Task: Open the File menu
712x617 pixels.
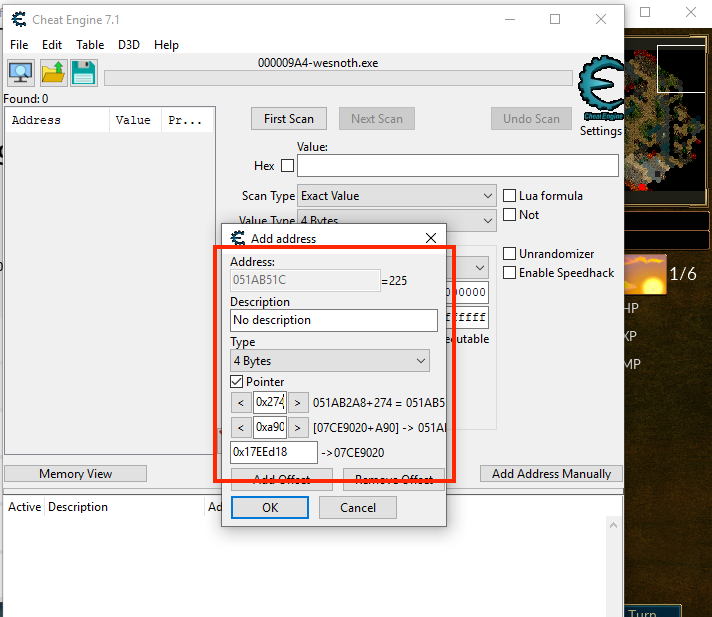Action: point(19,44)
